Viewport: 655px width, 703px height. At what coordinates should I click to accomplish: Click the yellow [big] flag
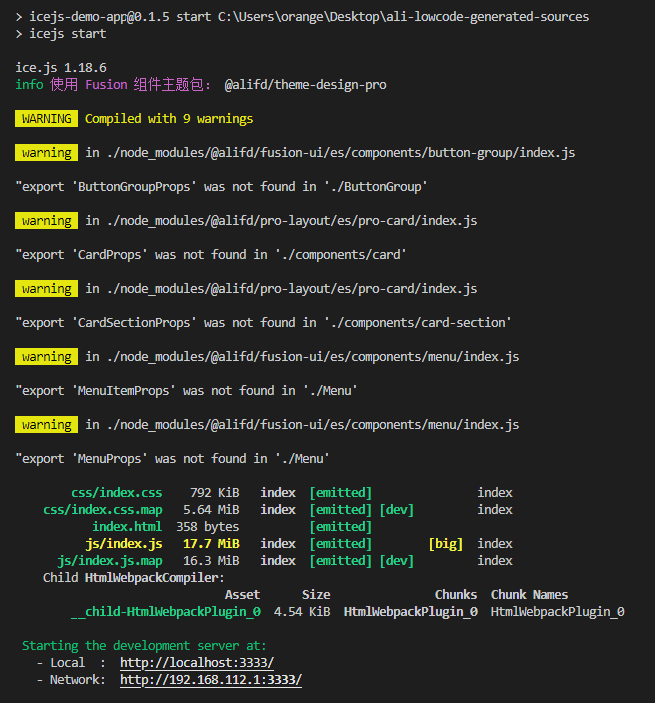point(446,544)
